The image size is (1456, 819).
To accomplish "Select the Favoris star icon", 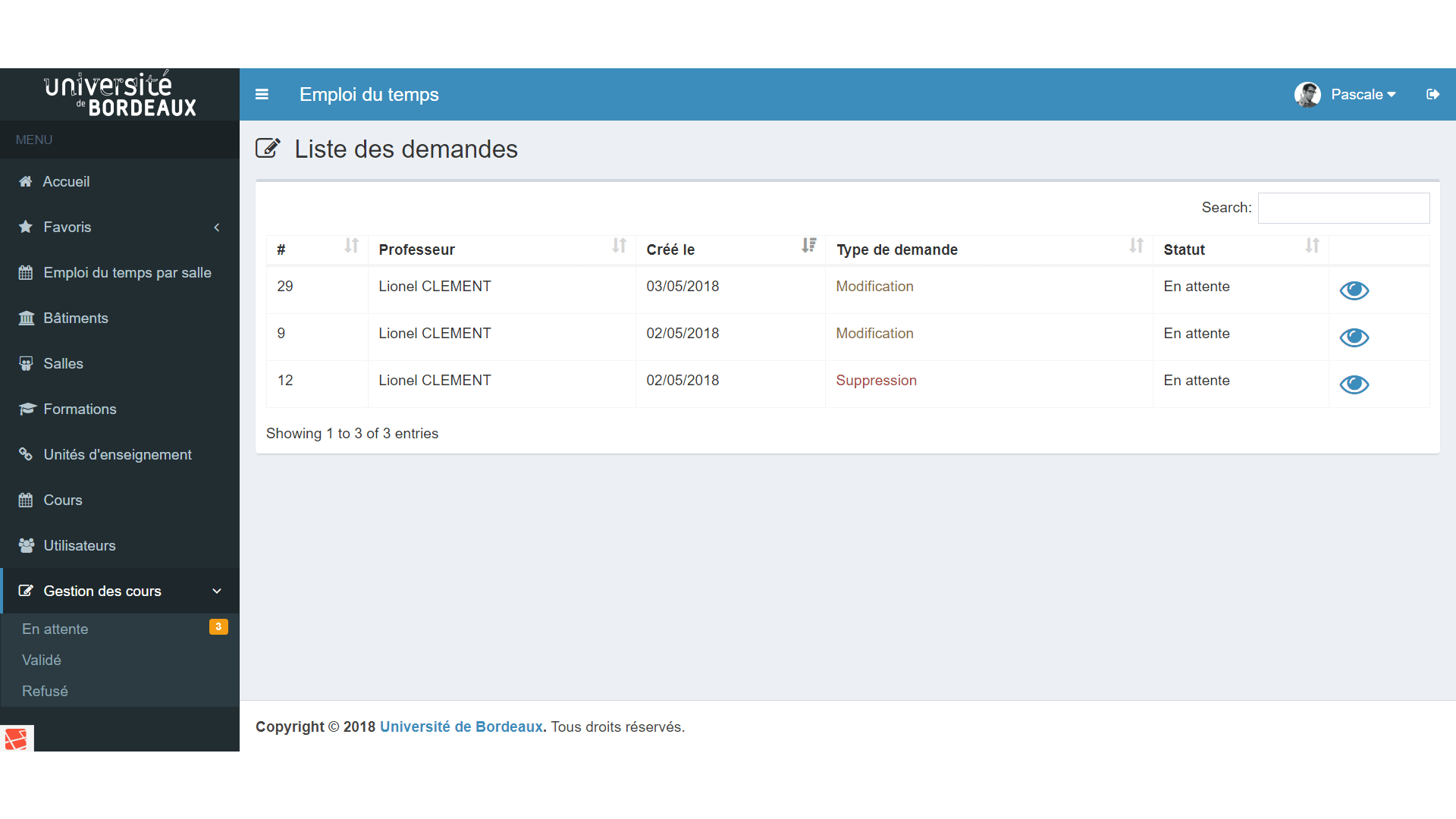I will [x=25, y=227].
